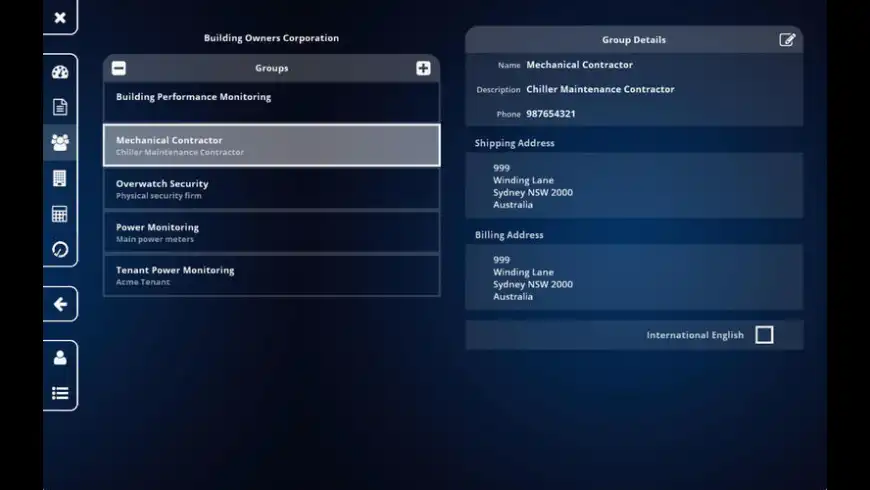Open the single user profile icon
870x490 pixels.
(x=60, y=357)
